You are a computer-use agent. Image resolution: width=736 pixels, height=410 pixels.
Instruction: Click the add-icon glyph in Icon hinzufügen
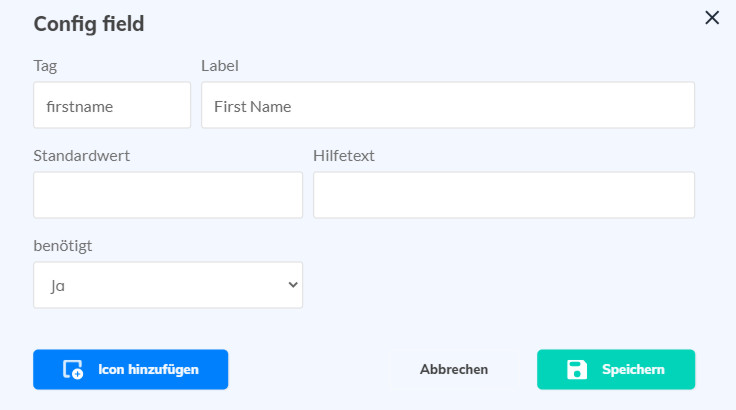(x=73, y=370)
